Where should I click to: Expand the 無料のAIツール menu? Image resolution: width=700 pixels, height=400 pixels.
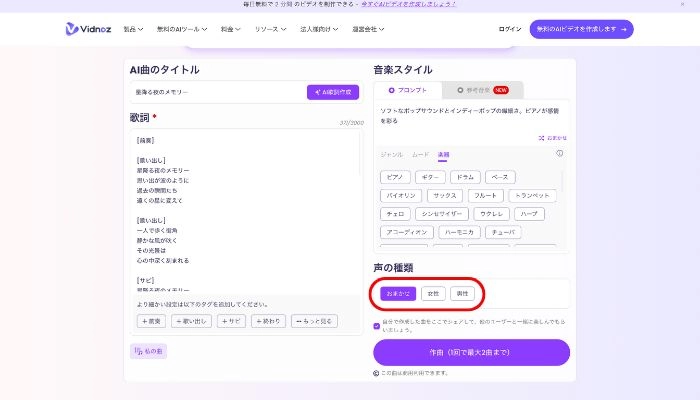click(x=182, y=29)
